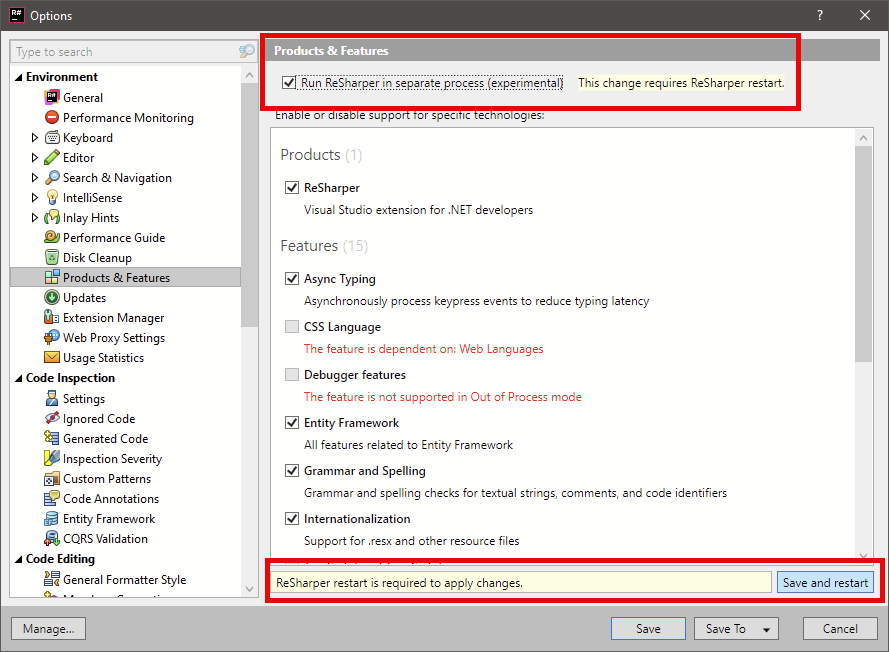Image resolution: width=889 pixels, height=652 pixels.
Task: Expand the IntelliSense tree node
Action: [34, 197]
